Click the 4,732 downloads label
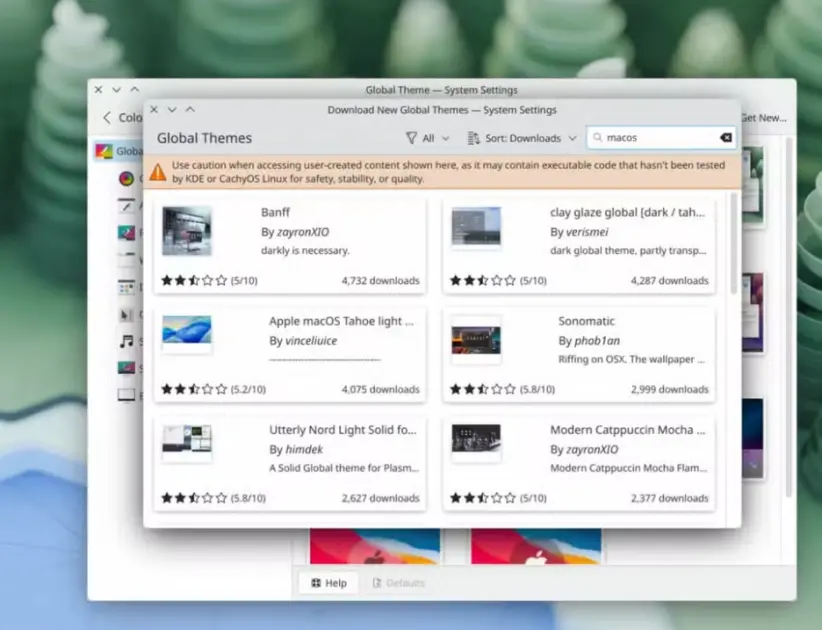The width and height of the screenshot is (822, 630). (x=381, y=280)
